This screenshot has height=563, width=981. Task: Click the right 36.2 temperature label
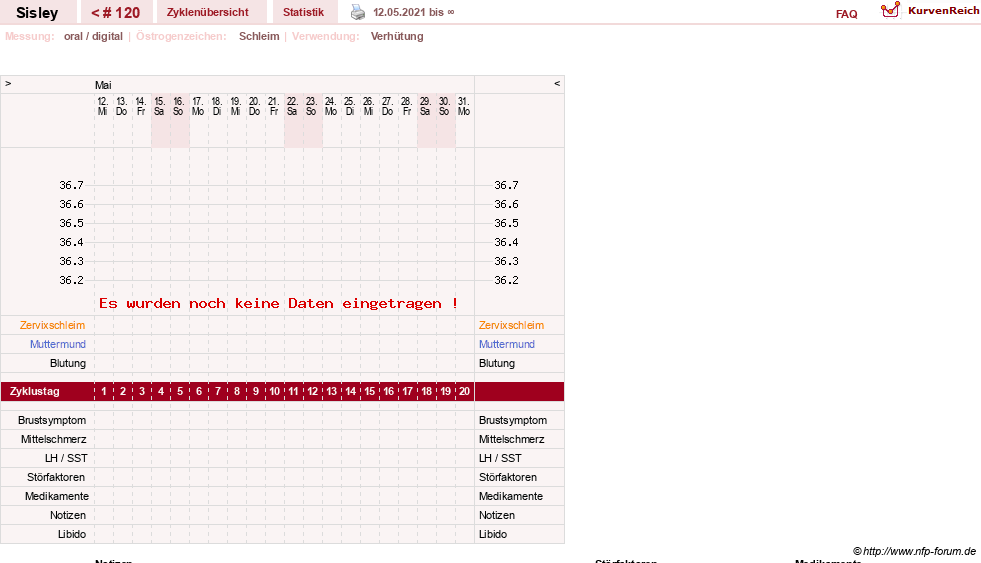[506, 280]
